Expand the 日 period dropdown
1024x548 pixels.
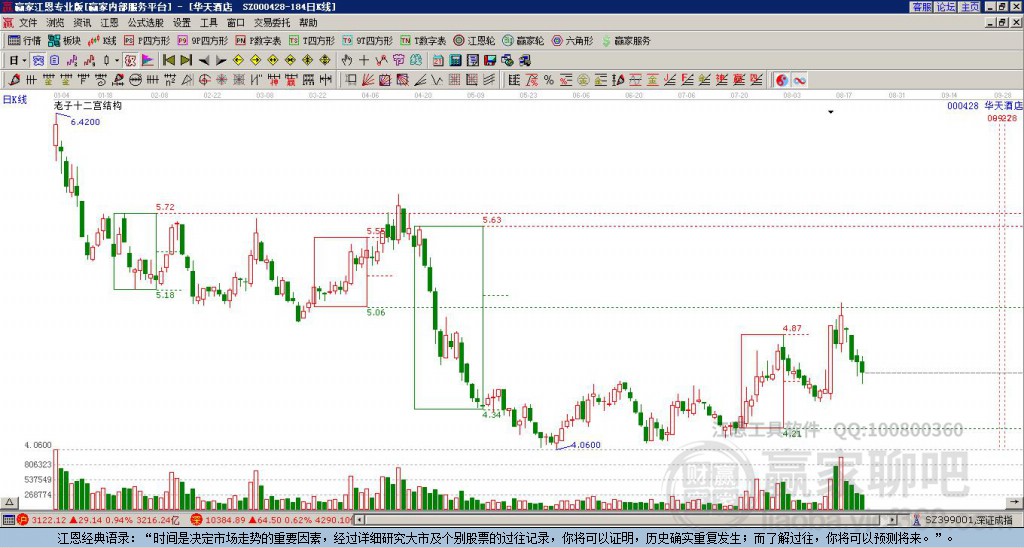click(24, 61)
